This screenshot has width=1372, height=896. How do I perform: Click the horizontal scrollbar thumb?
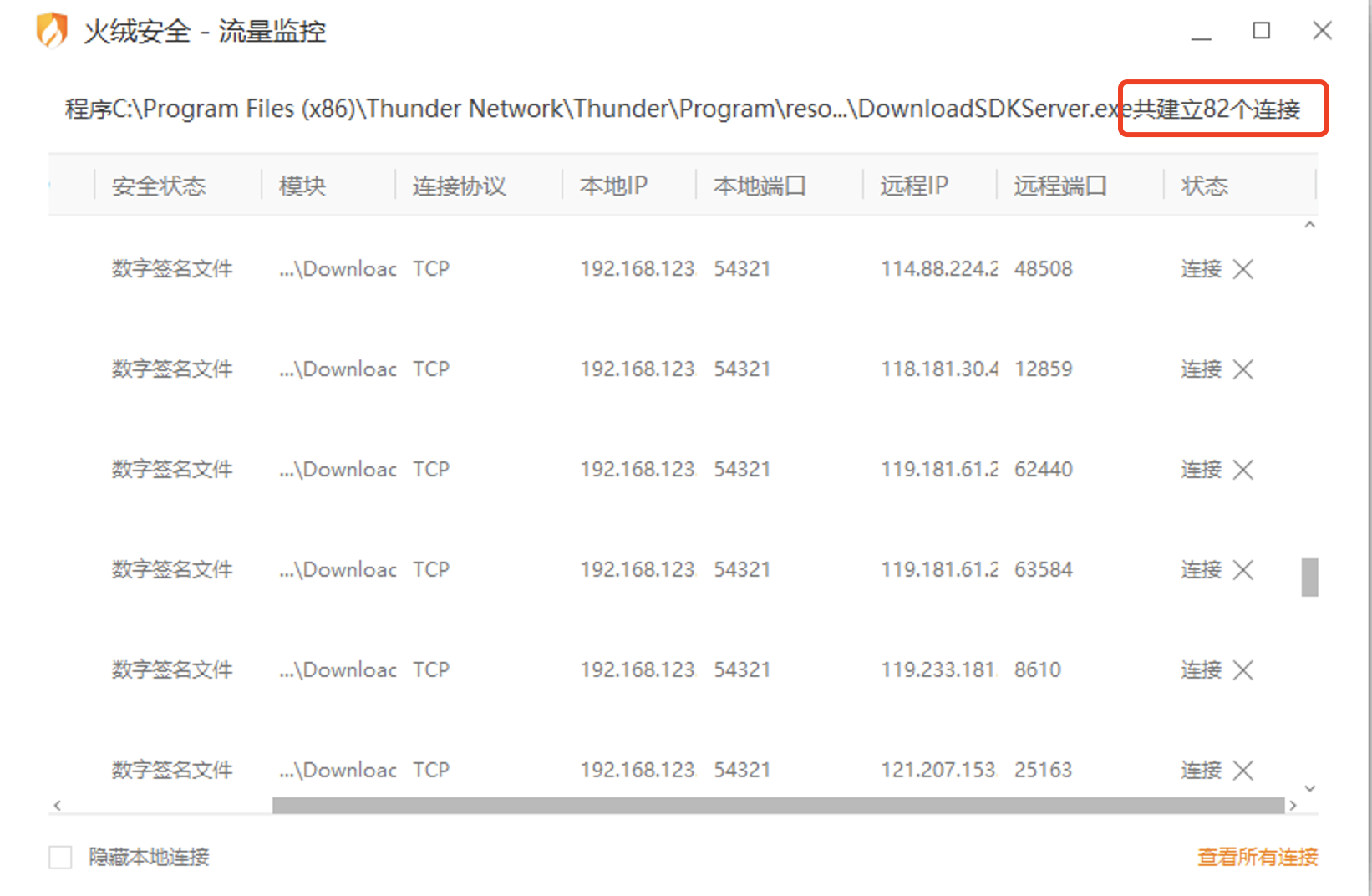tap(777, 805)
